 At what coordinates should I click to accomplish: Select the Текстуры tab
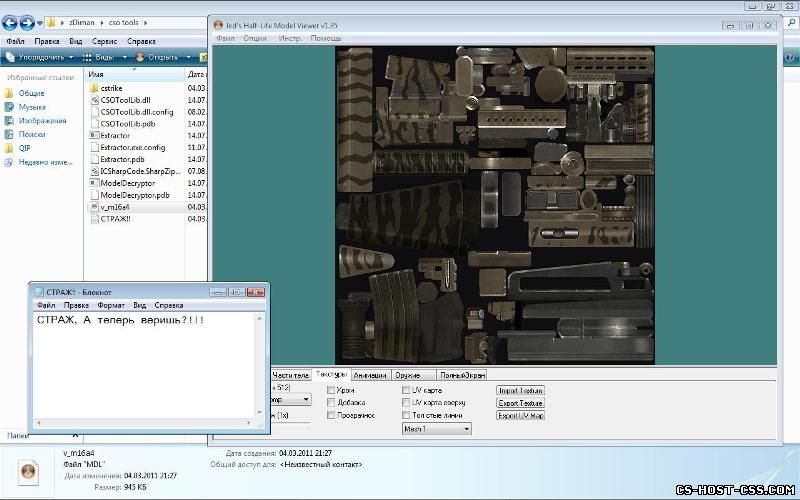pyautogui.click(x=331, y=374)
